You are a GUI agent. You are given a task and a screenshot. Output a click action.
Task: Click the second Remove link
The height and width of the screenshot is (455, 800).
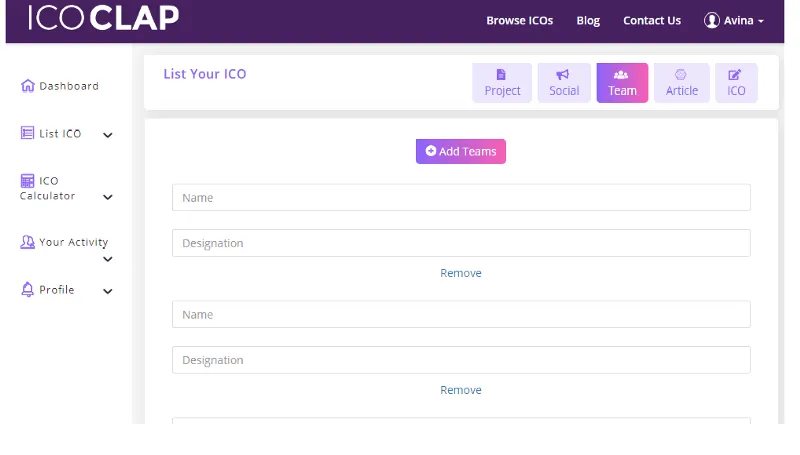tap(461, 390)
